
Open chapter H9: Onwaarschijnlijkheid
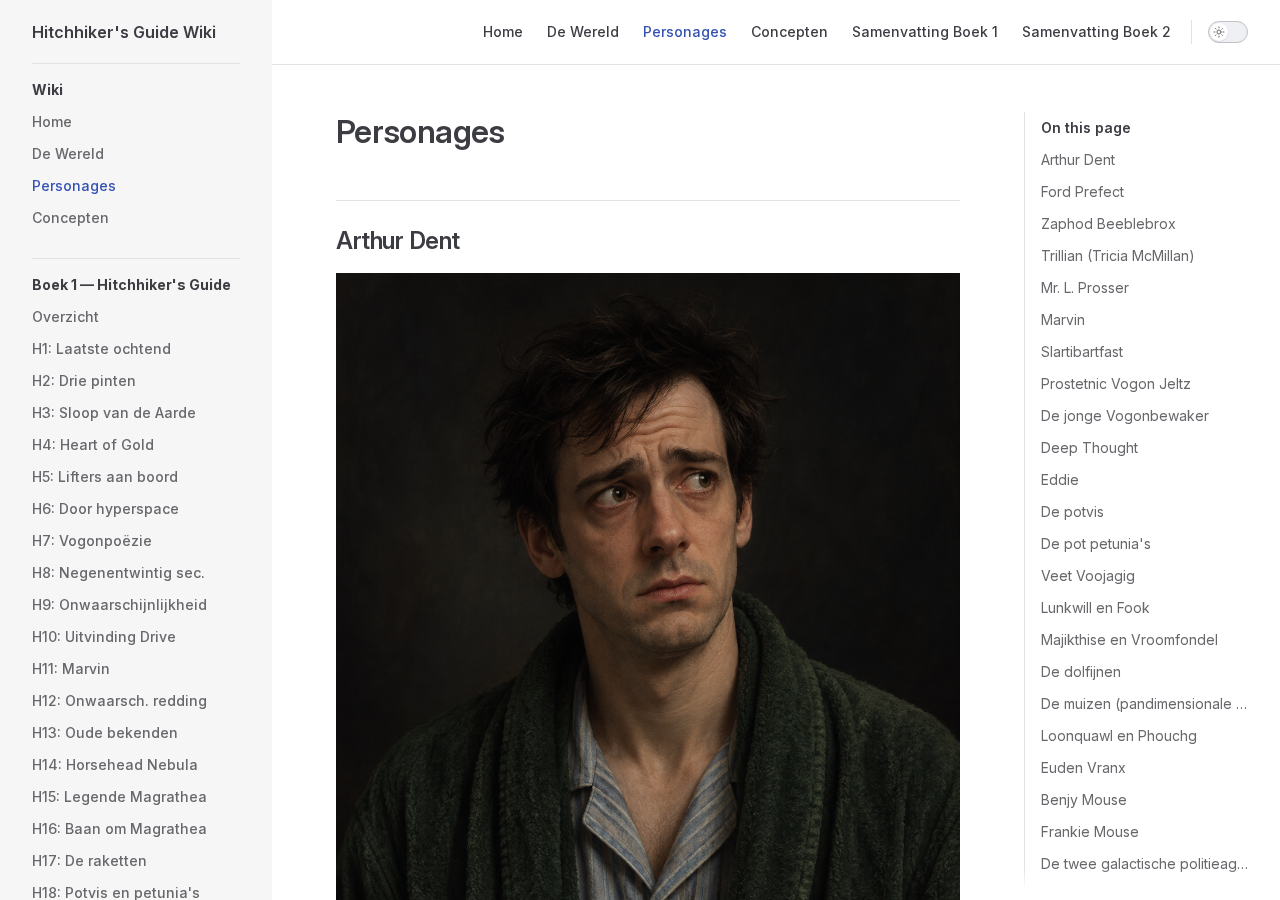(x=119, y=605)
